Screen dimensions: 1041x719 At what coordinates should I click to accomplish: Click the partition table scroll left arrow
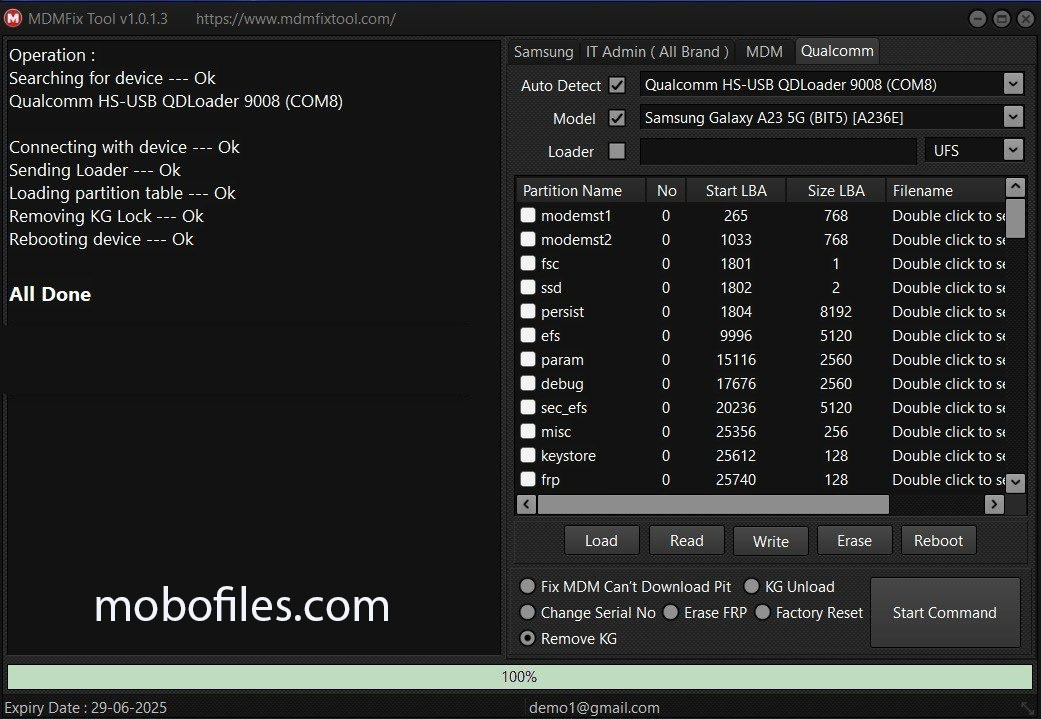click(526, 504)
